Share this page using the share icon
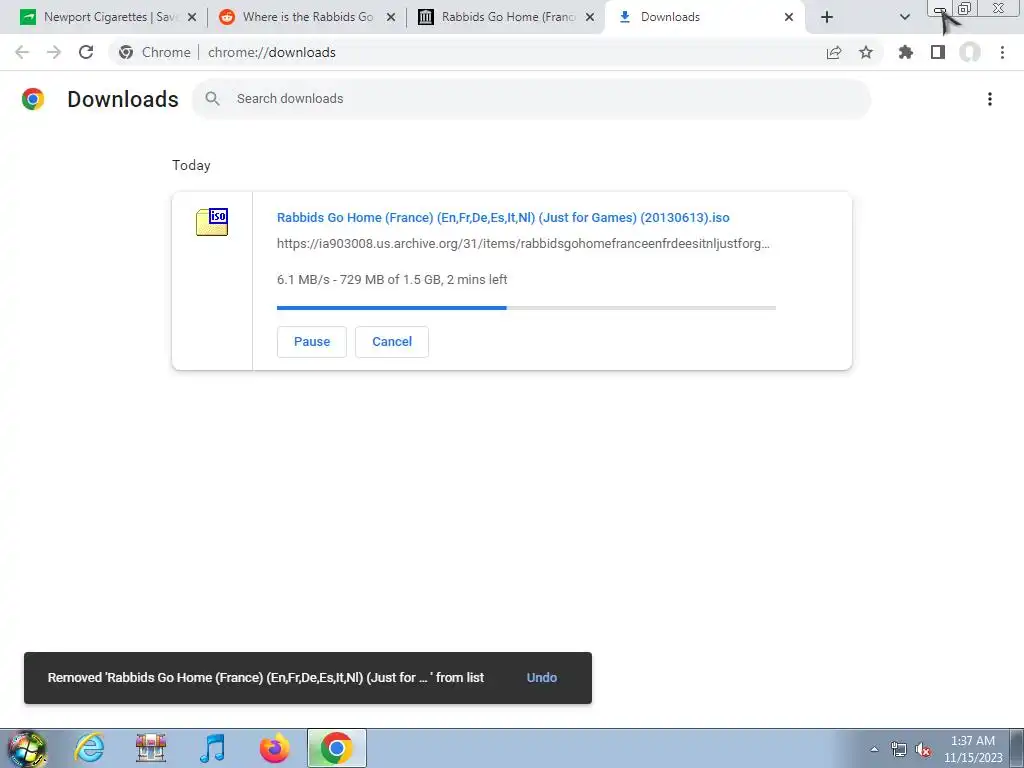 point(834,52)
